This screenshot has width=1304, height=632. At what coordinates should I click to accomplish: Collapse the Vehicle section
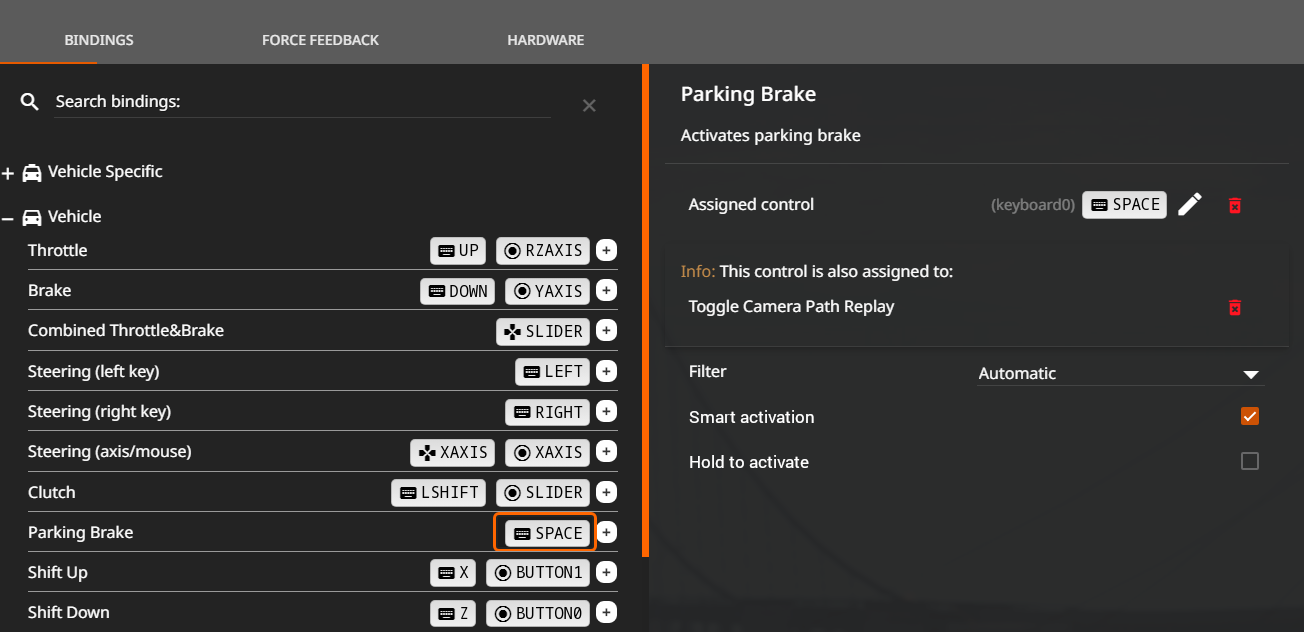tap(9, 216)
